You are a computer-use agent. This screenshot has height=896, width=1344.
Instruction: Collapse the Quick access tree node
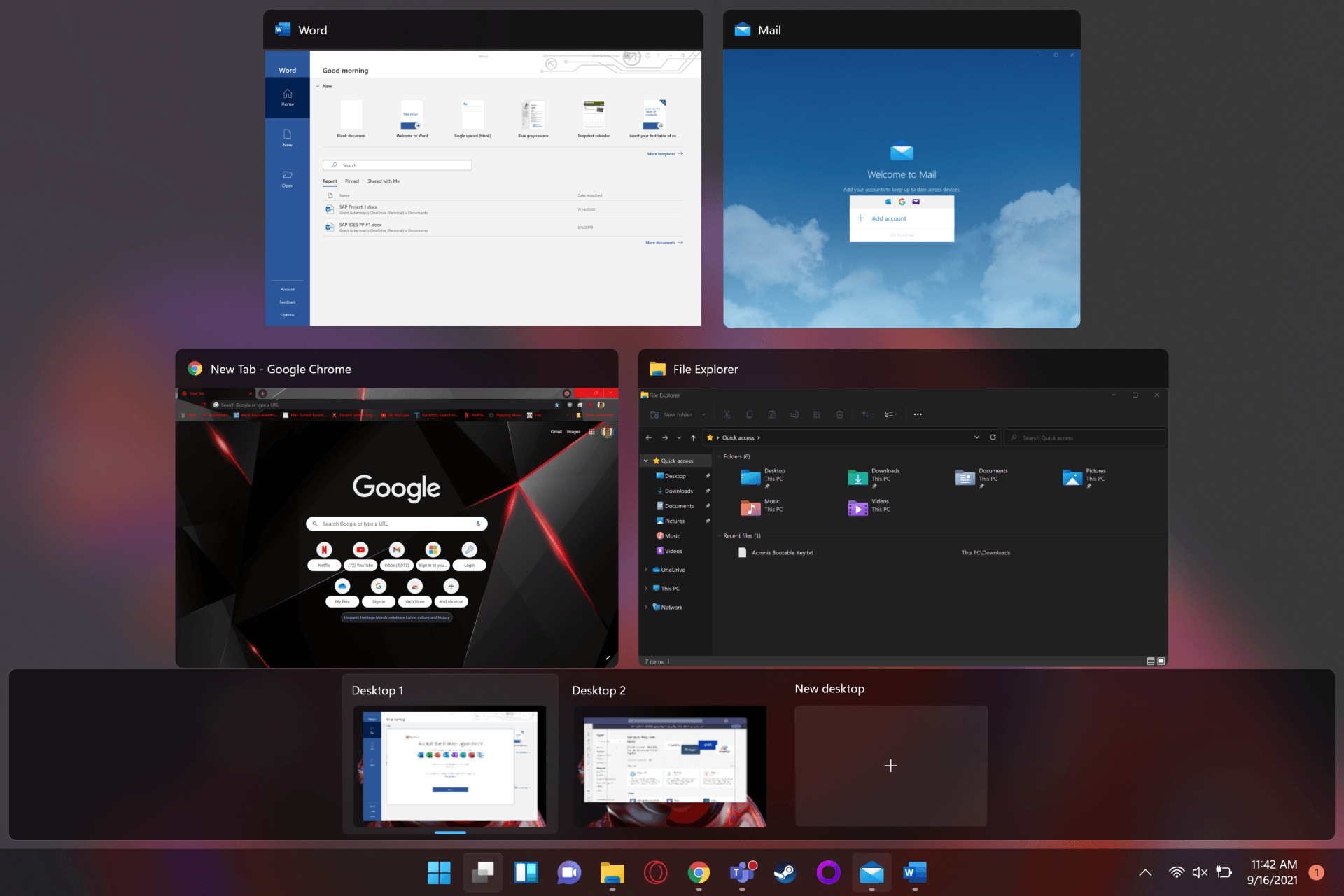[x=646, y=461]
